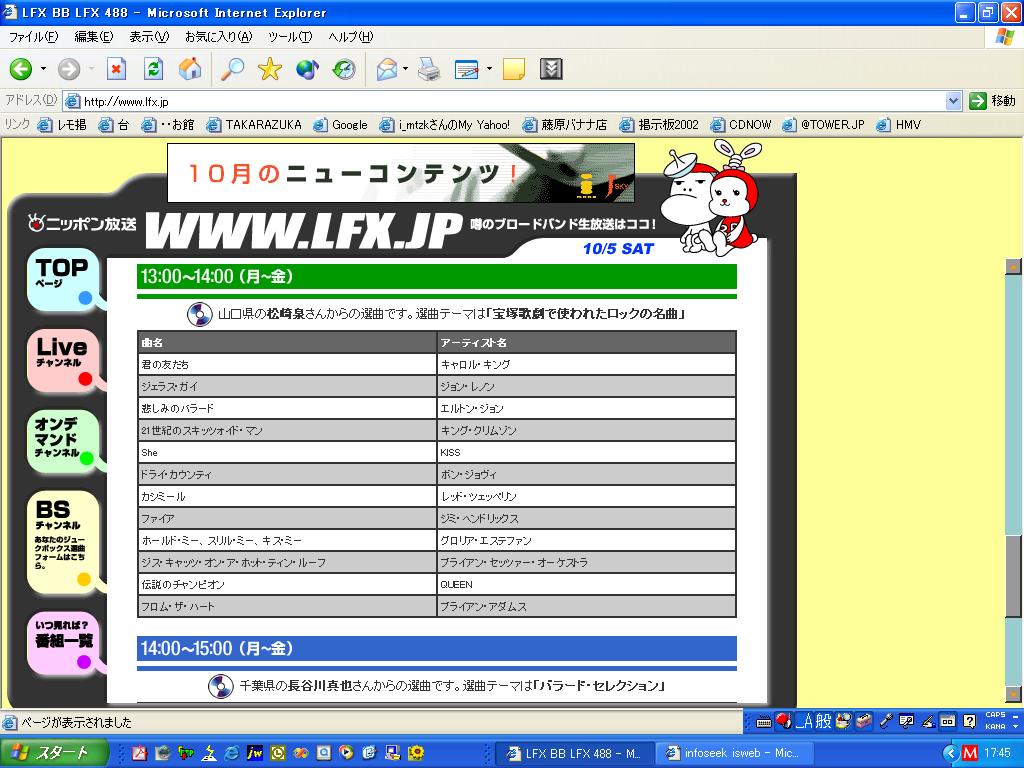Image resolution: width=1024 pixels, height=768 pixels.
Task: Open the BS チャンネル sidebar button
Action: click(63, 541)
